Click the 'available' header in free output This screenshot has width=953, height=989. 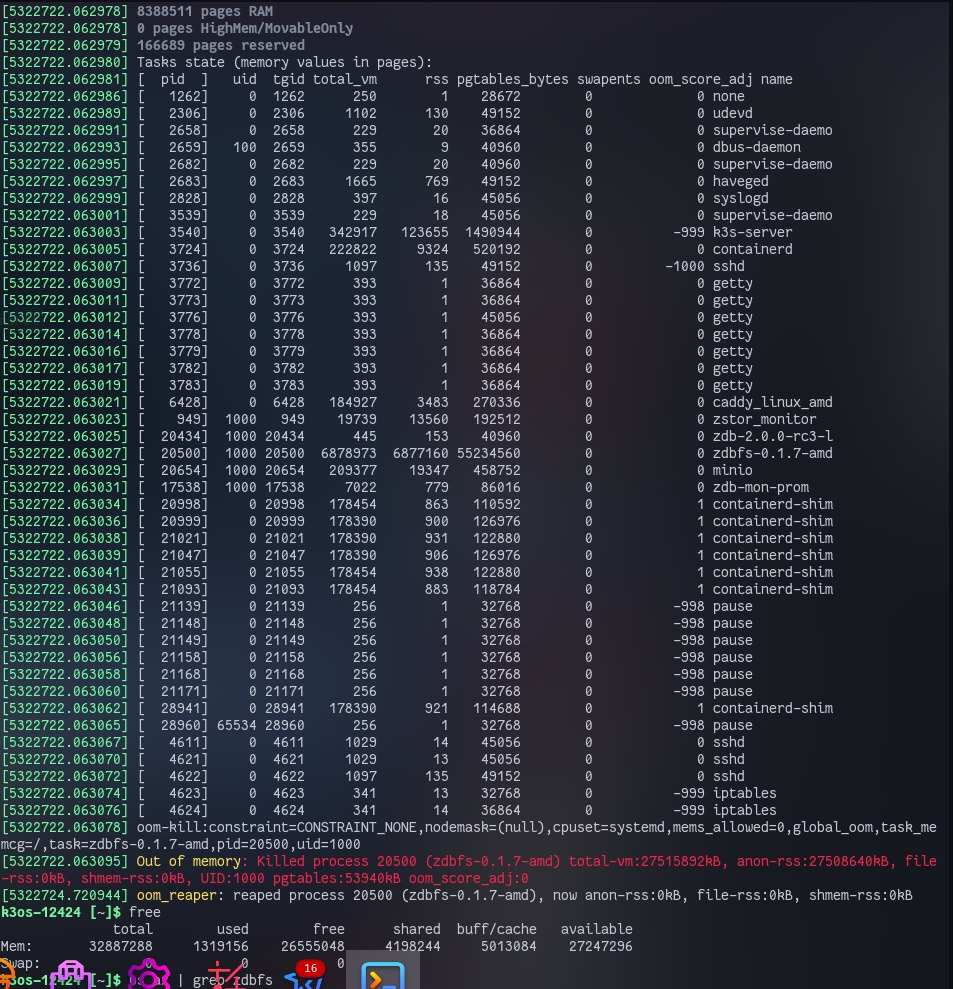(x=596, y=930)
